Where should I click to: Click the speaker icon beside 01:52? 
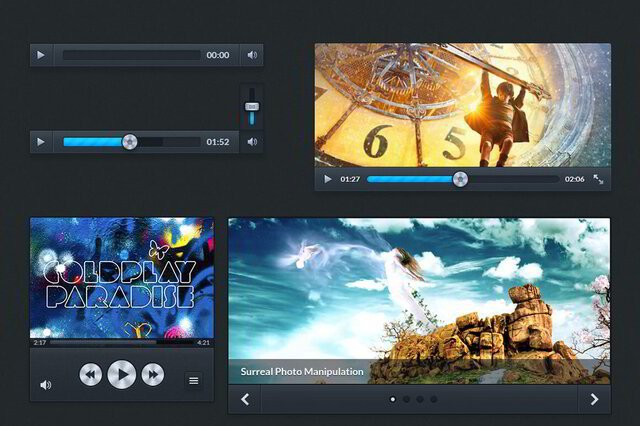tap(252, 142)
